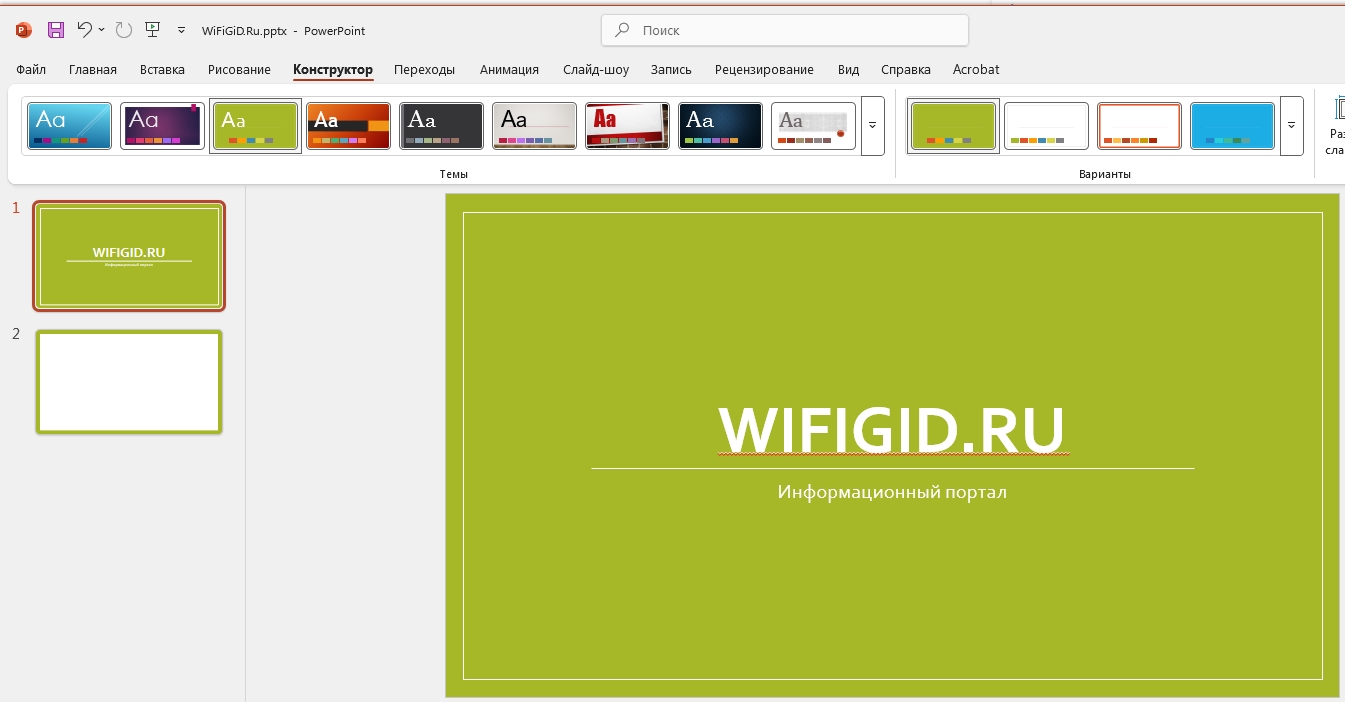1345x702 pixels.
Task: Select the blank slide 2 thumbnail
Action: click(x=129, y=382)
